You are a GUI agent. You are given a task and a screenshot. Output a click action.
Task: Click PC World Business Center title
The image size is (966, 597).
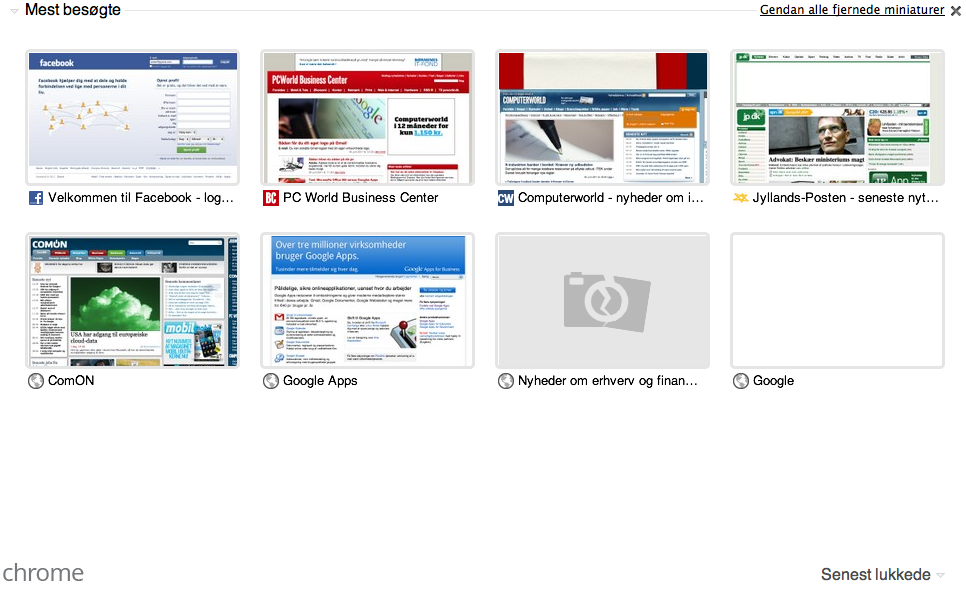360,198
